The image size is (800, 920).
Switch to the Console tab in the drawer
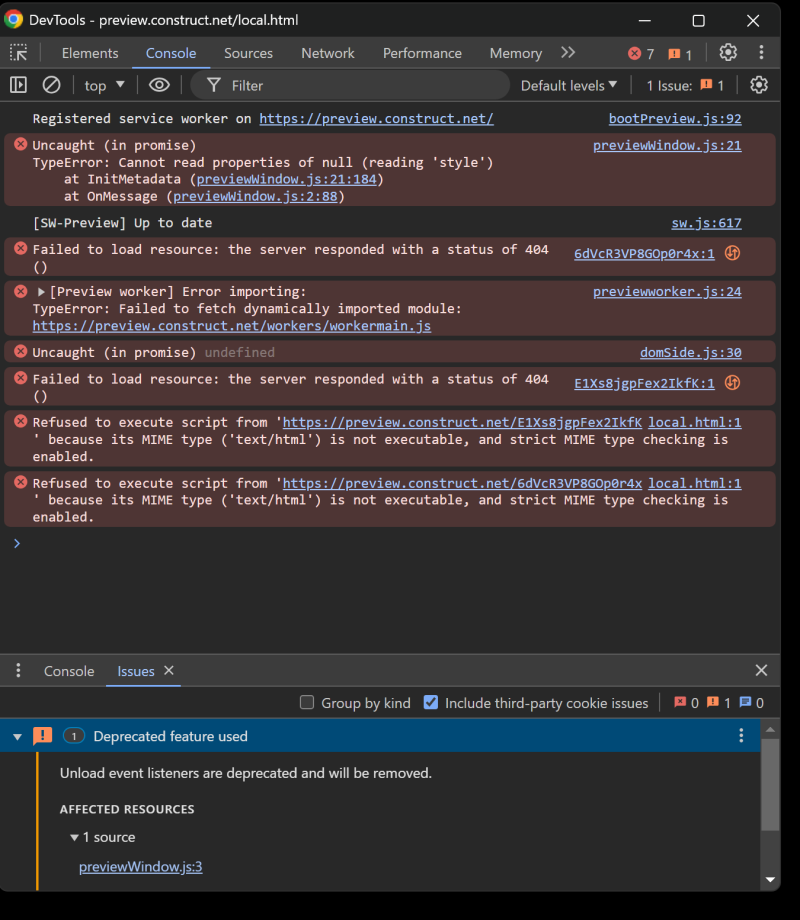click(x=69, y=671)
